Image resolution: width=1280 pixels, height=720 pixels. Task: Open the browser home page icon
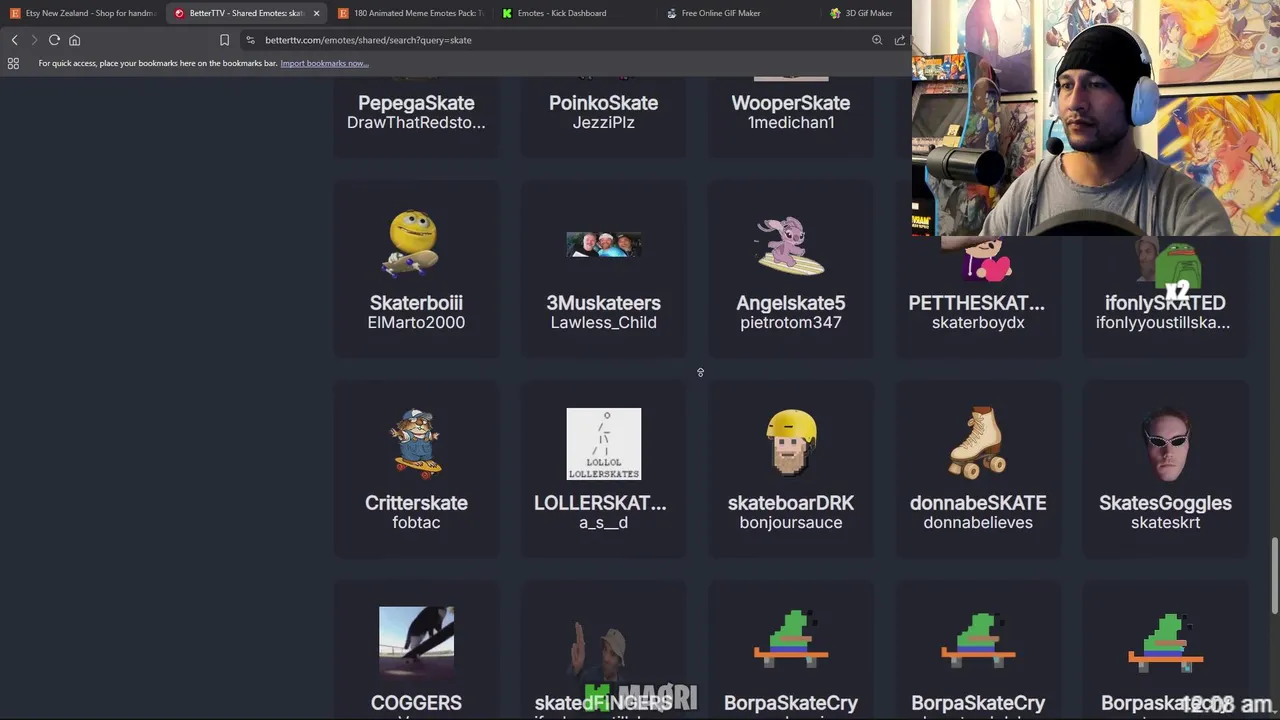(74, 40)
